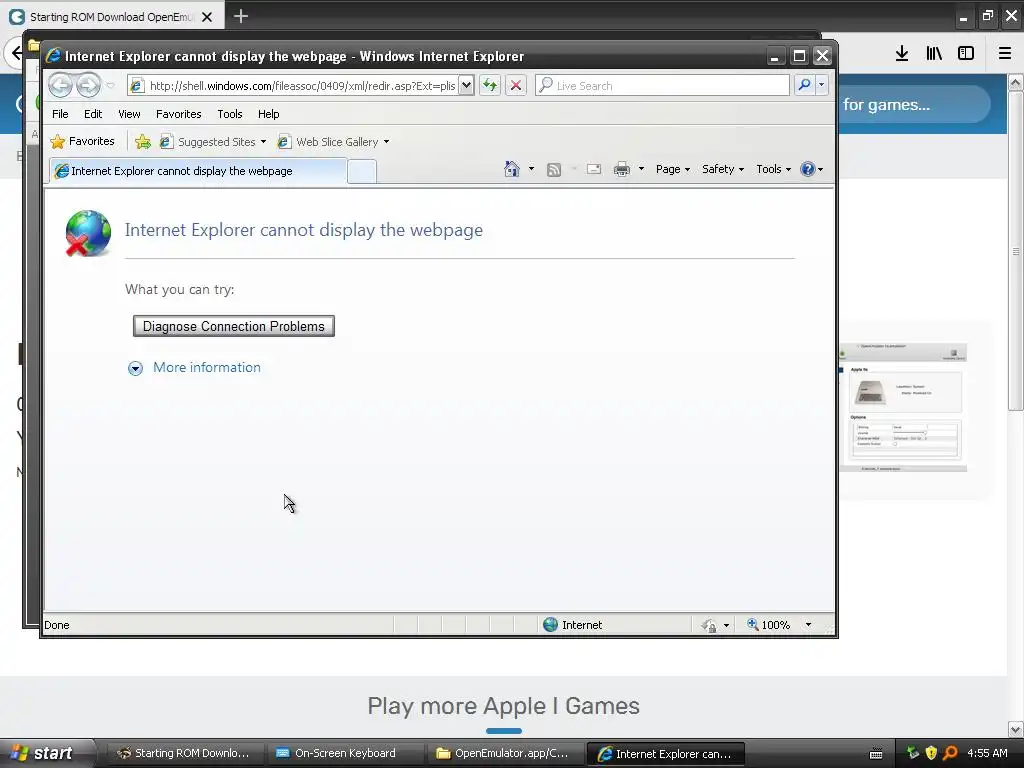Viewport: 1024px width, 768px height.
Task: Close the Starting ROM Download browser tab
Action: pyautogui.click(x=207, y=17)
